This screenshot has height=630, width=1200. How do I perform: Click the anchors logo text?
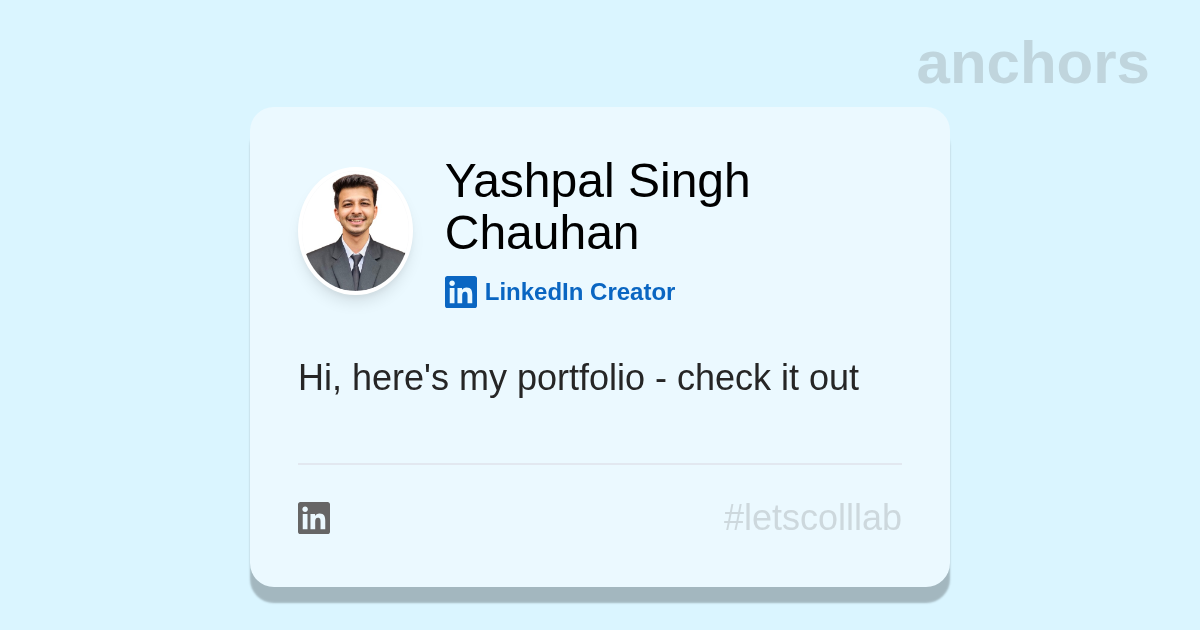point(1032,63)
